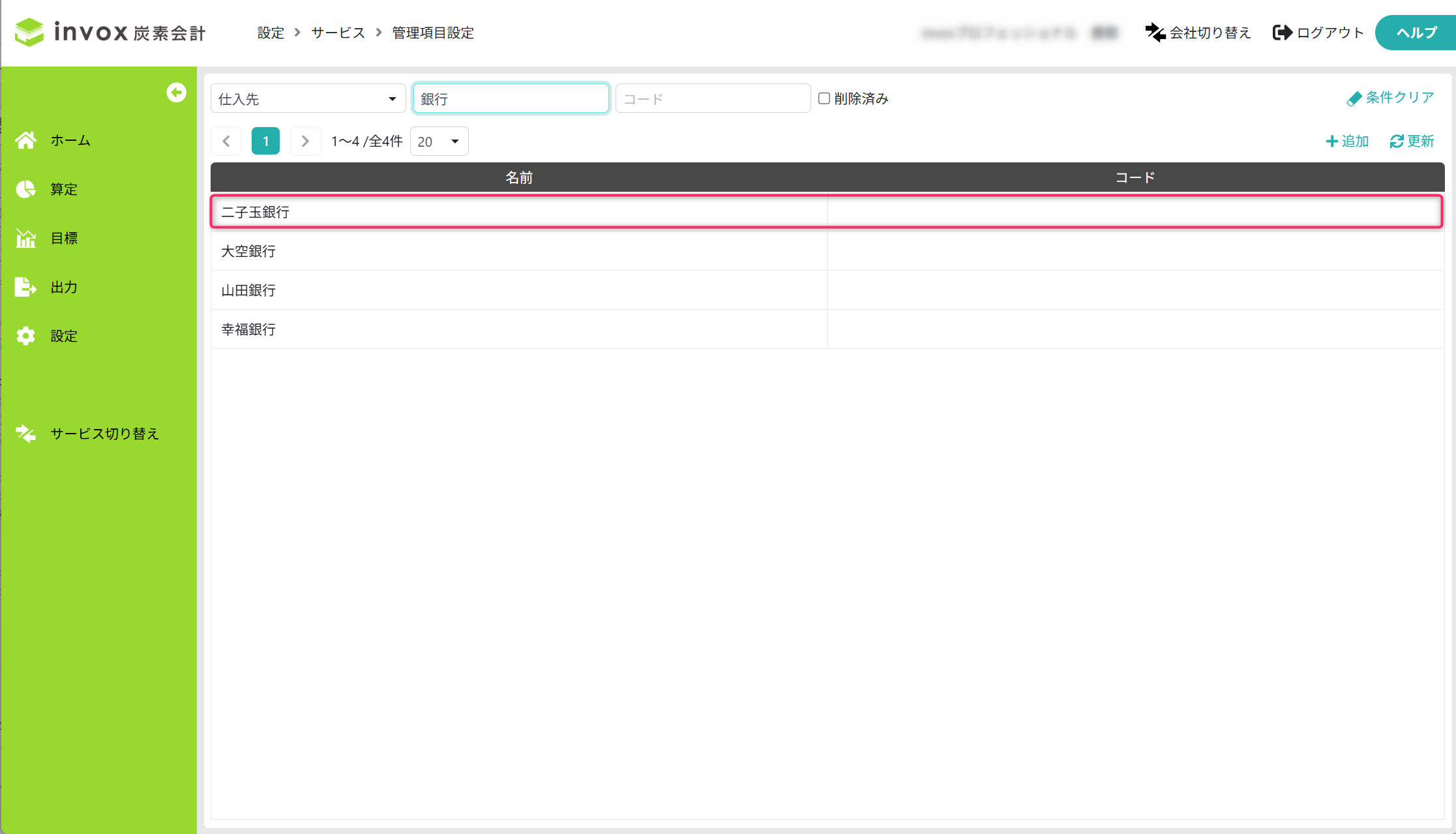Click the 出力 export icon
Viewport: 1456px width, 834px height.
point(26,287)
